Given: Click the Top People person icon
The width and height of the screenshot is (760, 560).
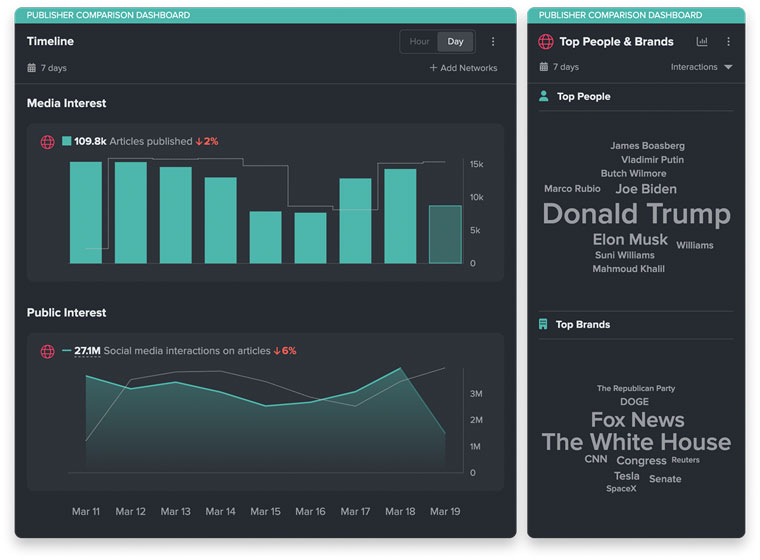Looking at the screenshot, I should click(x=543, y=97).
